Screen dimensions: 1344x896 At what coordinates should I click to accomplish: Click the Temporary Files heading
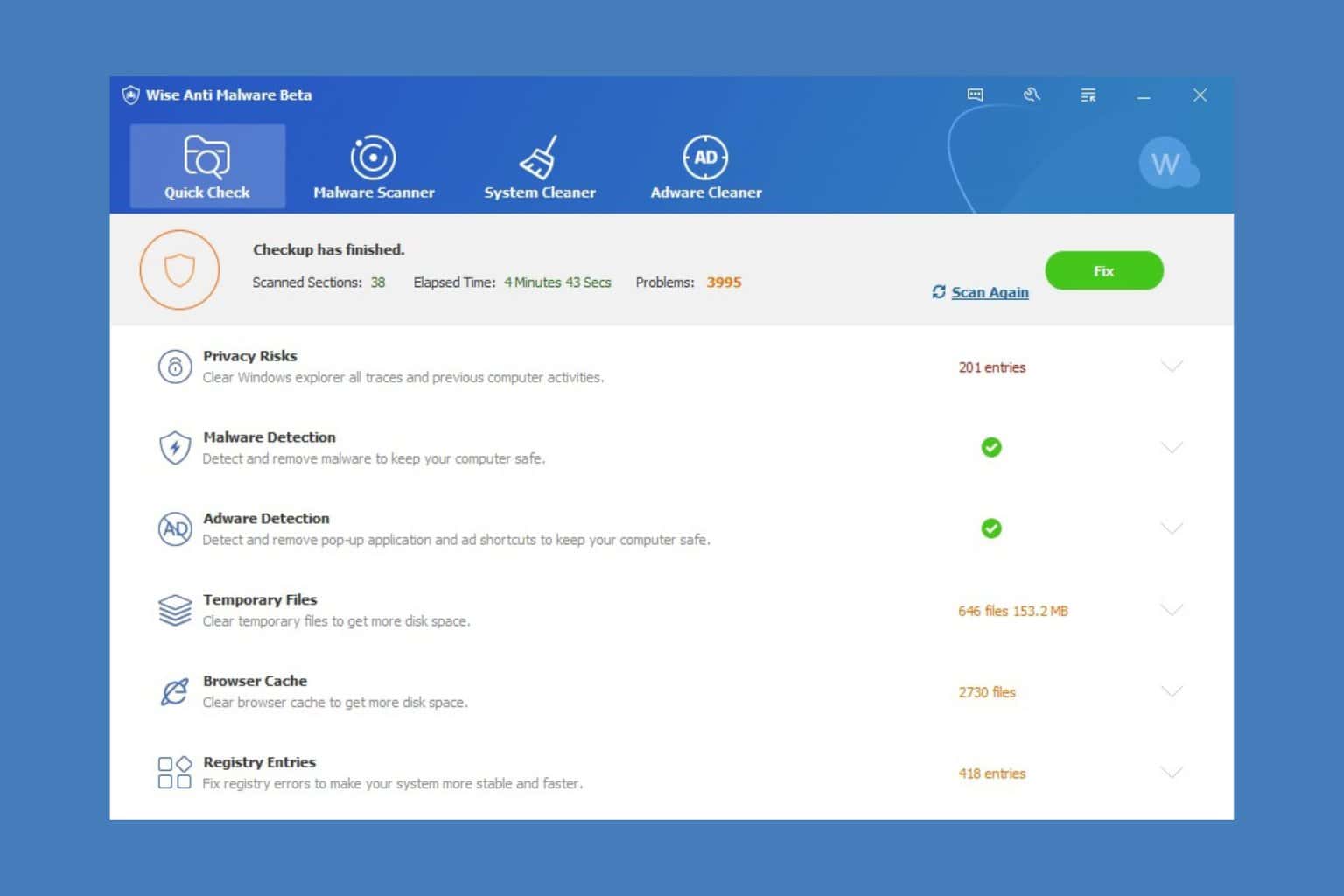(260, 600)
